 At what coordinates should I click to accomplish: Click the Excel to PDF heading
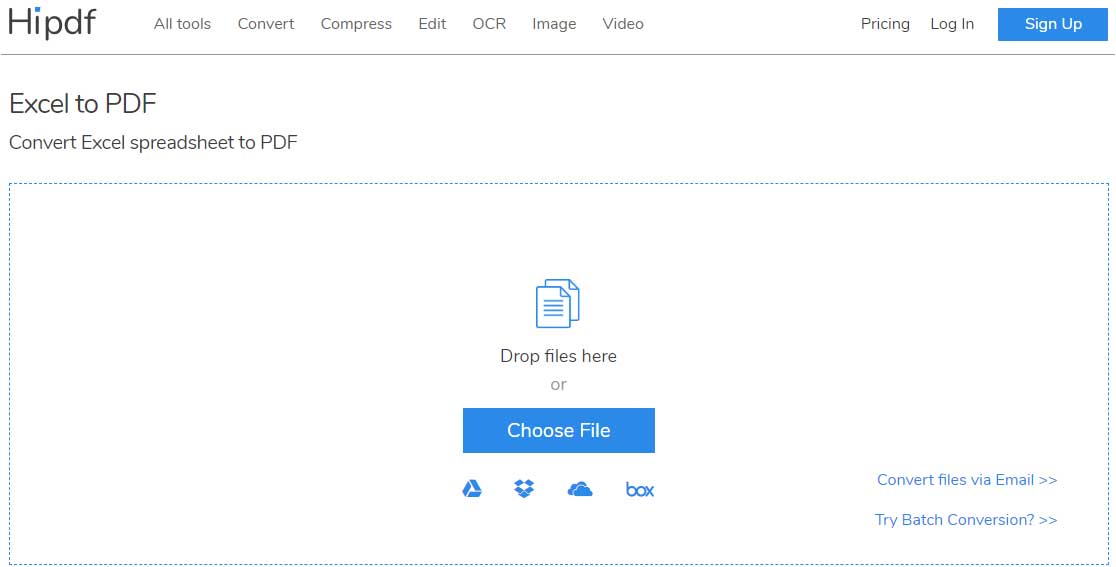pos(83,104)
